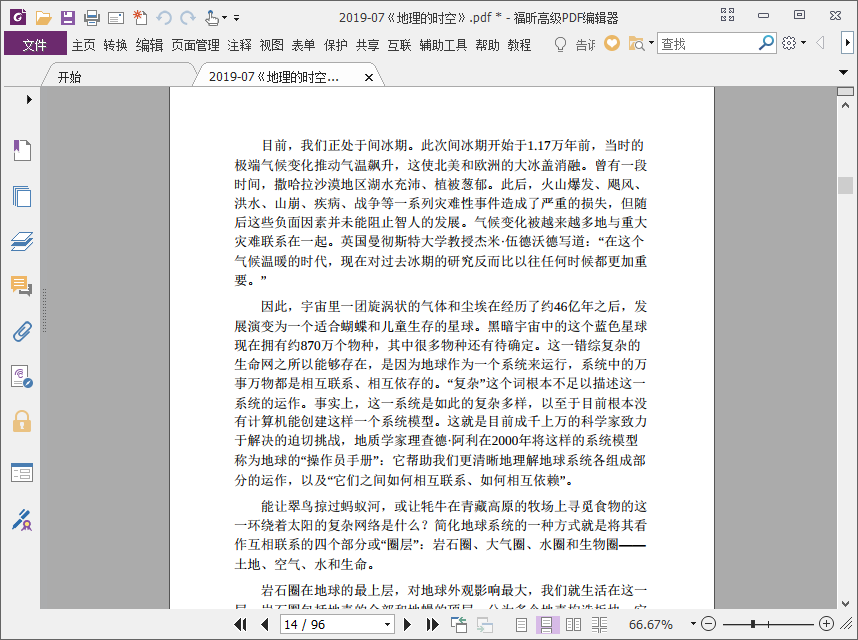Go to the last page
This screenshot has width=858, height=640.
tap(432, 624)
